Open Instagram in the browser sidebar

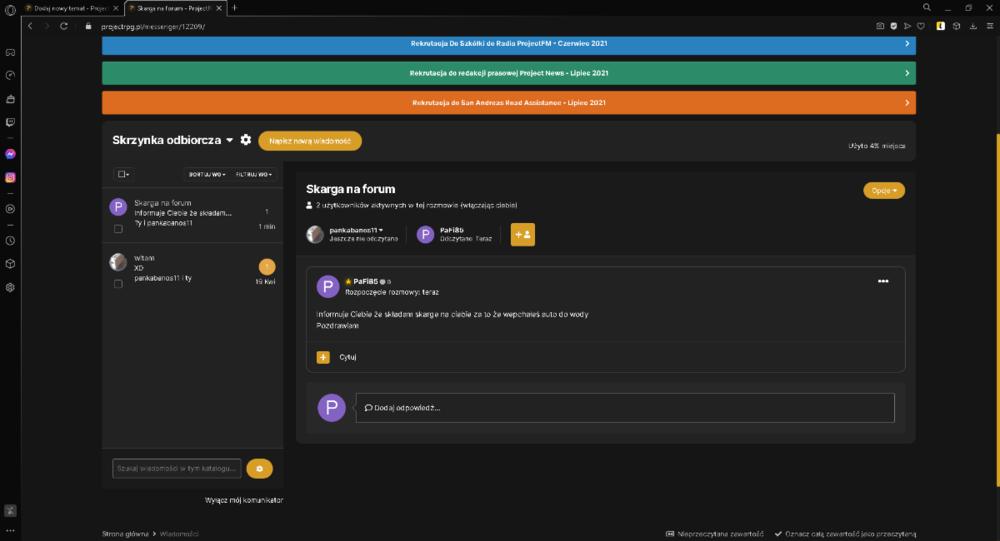[10, 178]
